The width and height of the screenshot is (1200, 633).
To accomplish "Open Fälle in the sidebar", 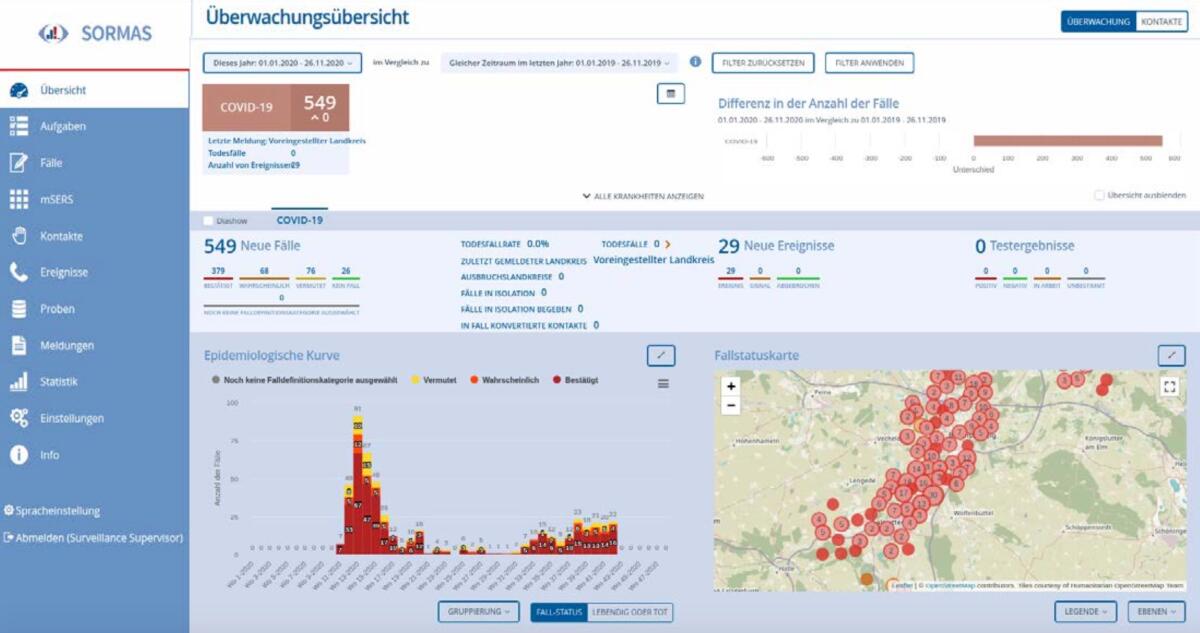I will pyautogui.click(x=52, y=163).
